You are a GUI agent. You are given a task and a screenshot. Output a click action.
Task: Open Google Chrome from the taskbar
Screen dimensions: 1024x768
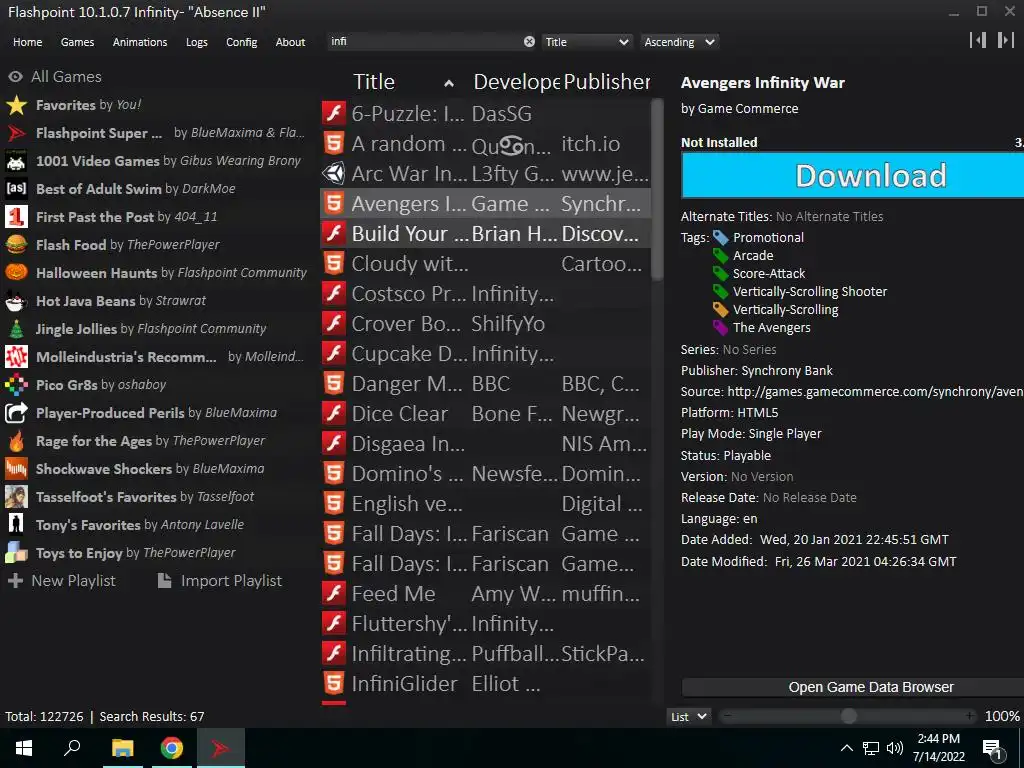point(172,748)
